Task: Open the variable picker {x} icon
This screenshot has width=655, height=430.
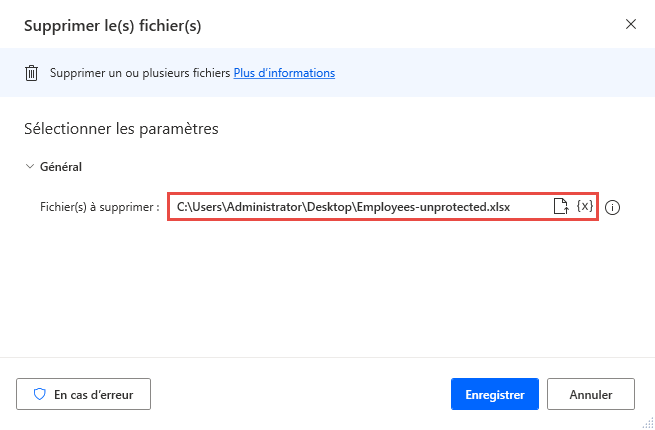Action: (585, 207)
